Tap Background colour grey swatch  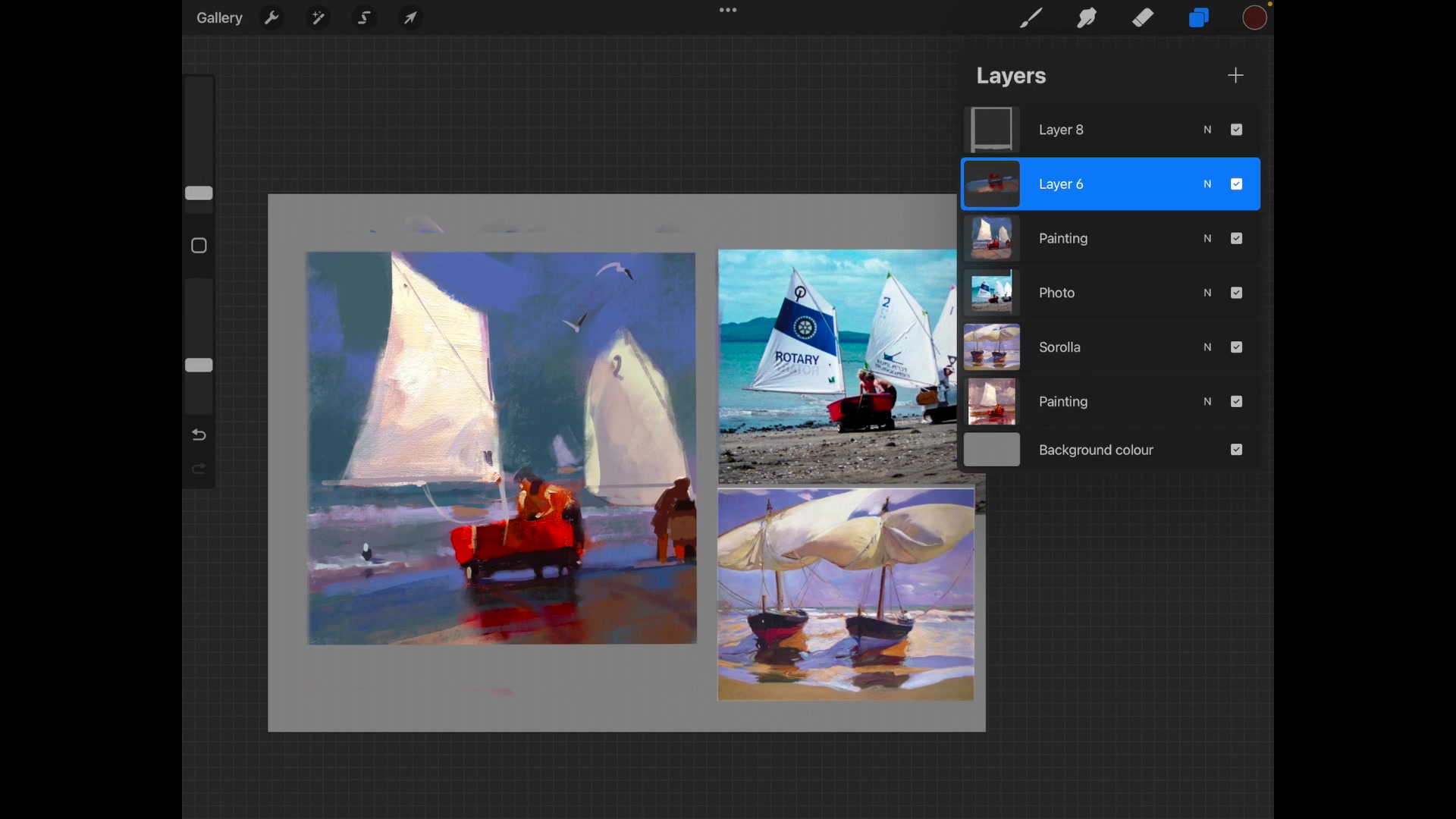tap(991, 450)
